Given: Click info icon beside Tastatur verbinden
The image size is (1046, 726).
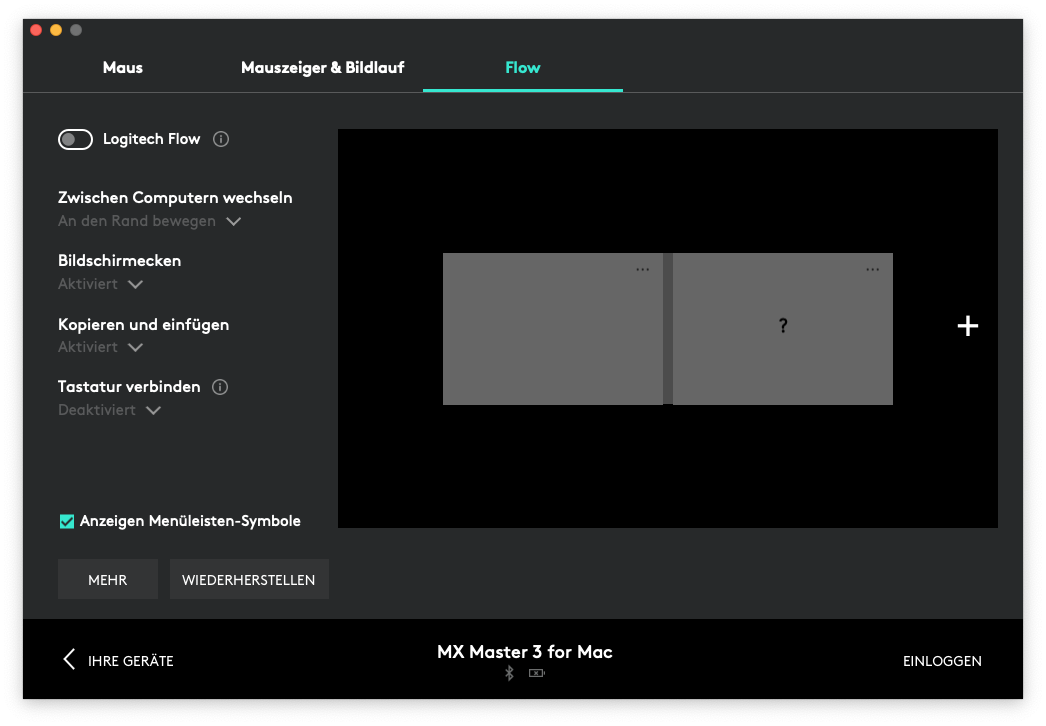Looking at the screenshot, I should 220,387.
